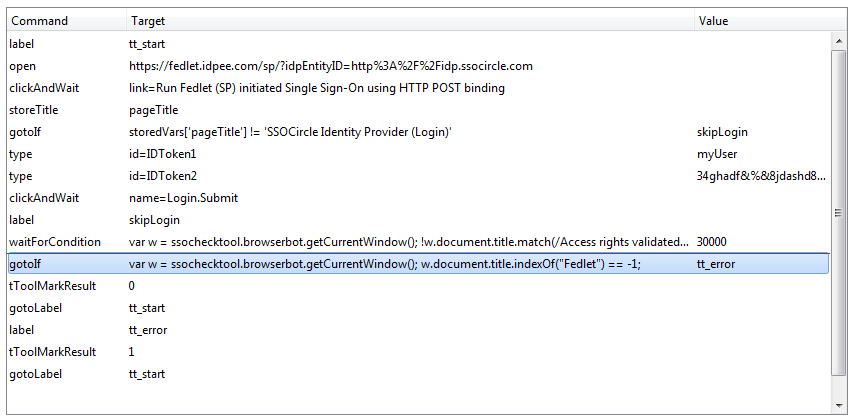This screenshot has width=855, height=419.
Task: Select the clickAndWait Run Fedlet link row
Action: tap(419, 88)
